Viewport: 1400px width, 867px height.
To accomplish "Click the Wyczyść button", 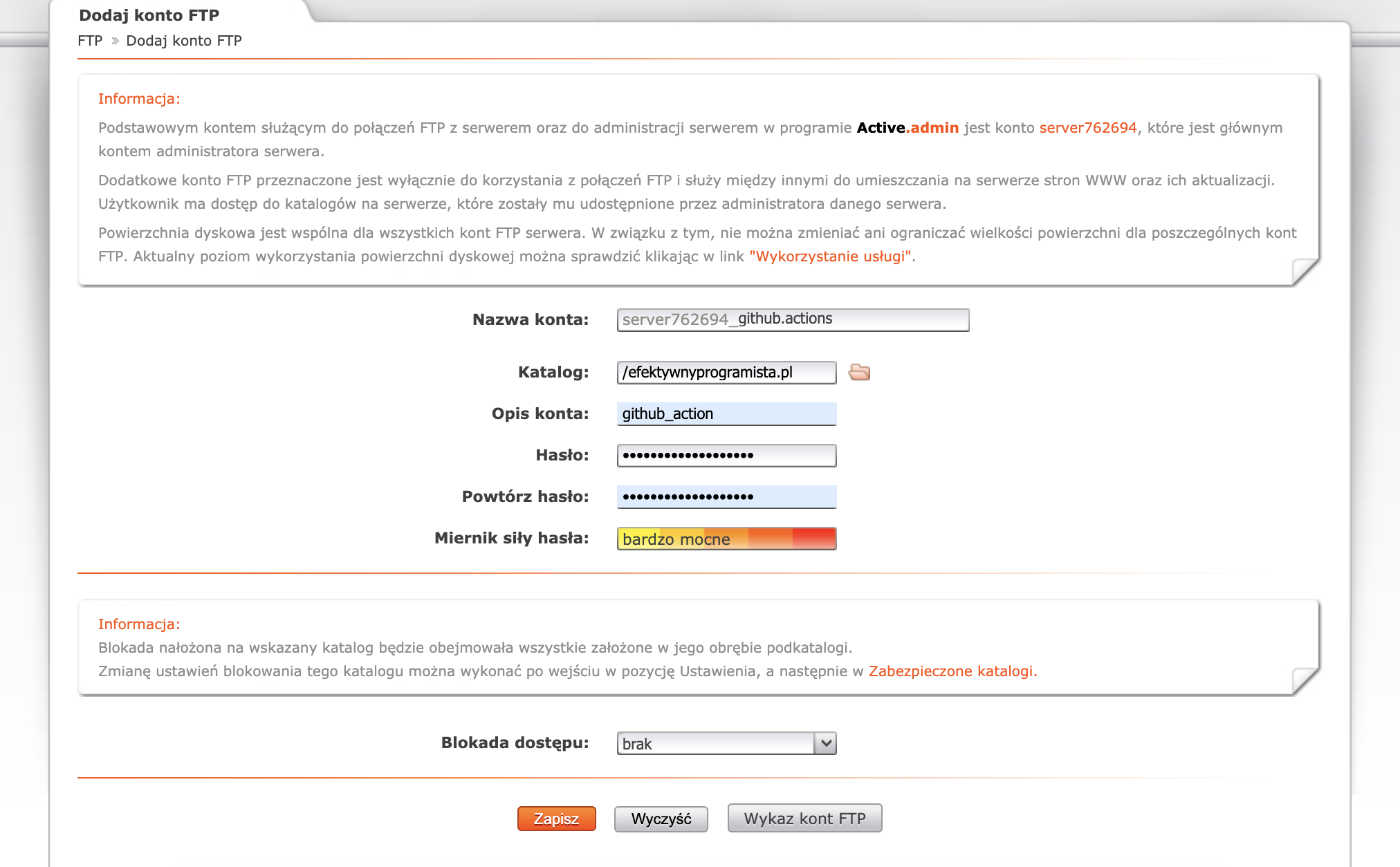I will pyautogui.click(x=661, y=819).
